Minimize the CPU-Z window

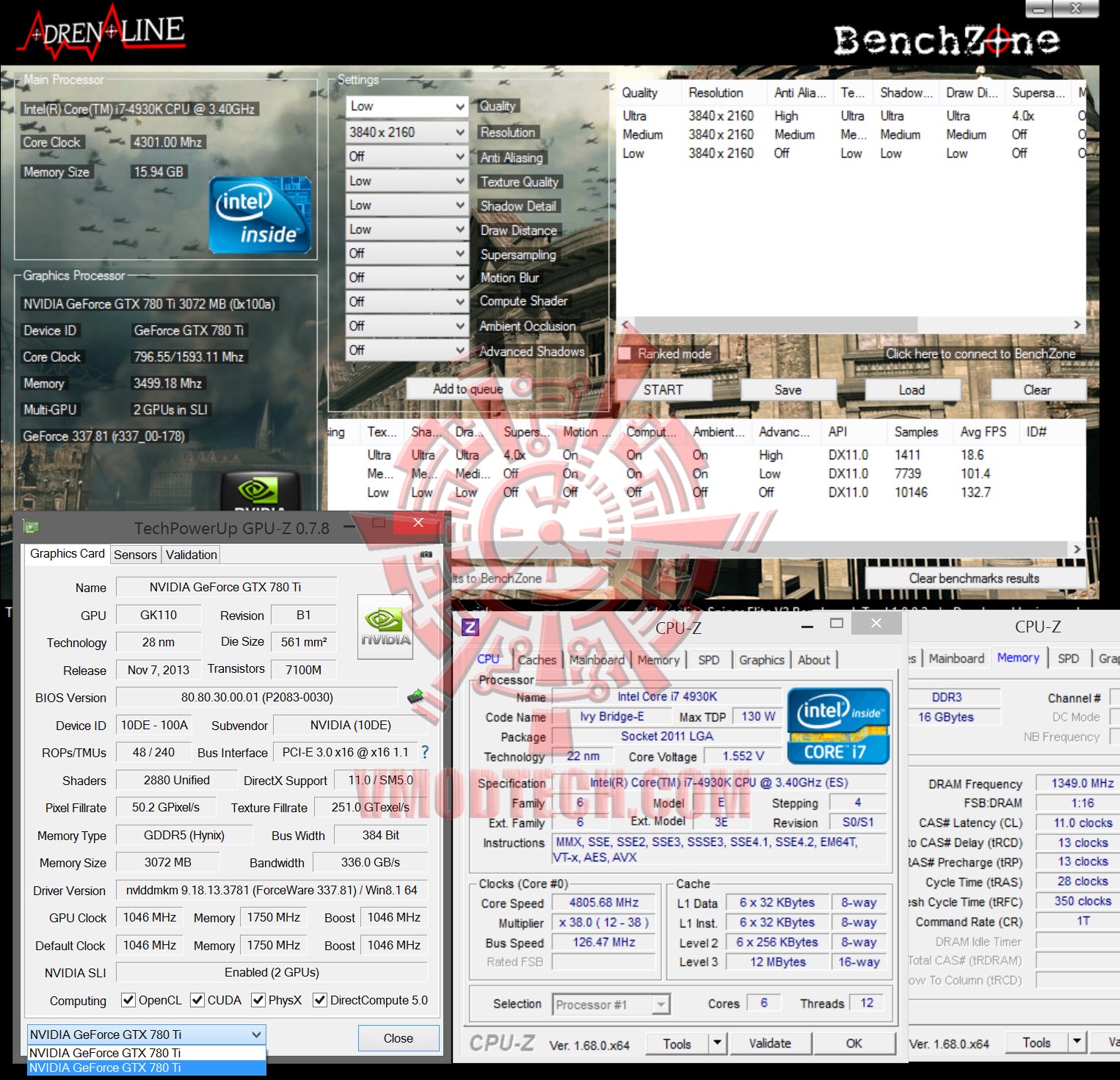807,626
